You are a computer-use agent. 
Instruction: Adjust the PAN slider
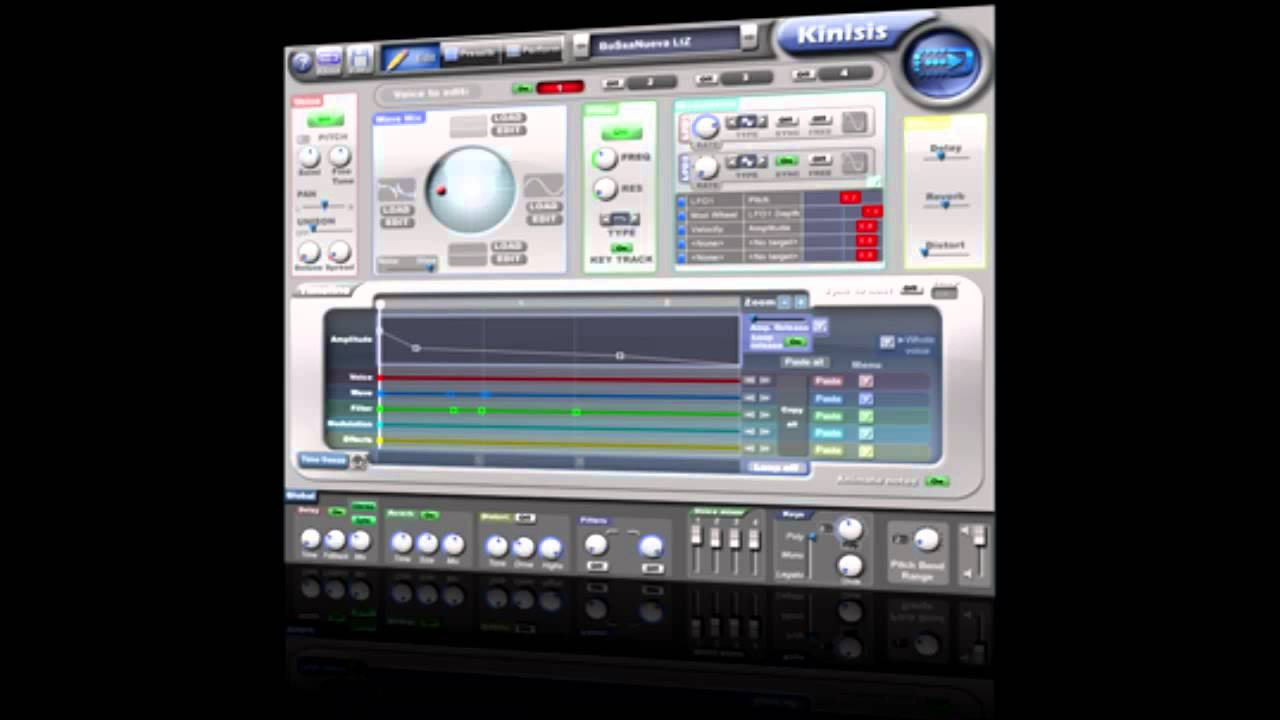tap(322, 206)
